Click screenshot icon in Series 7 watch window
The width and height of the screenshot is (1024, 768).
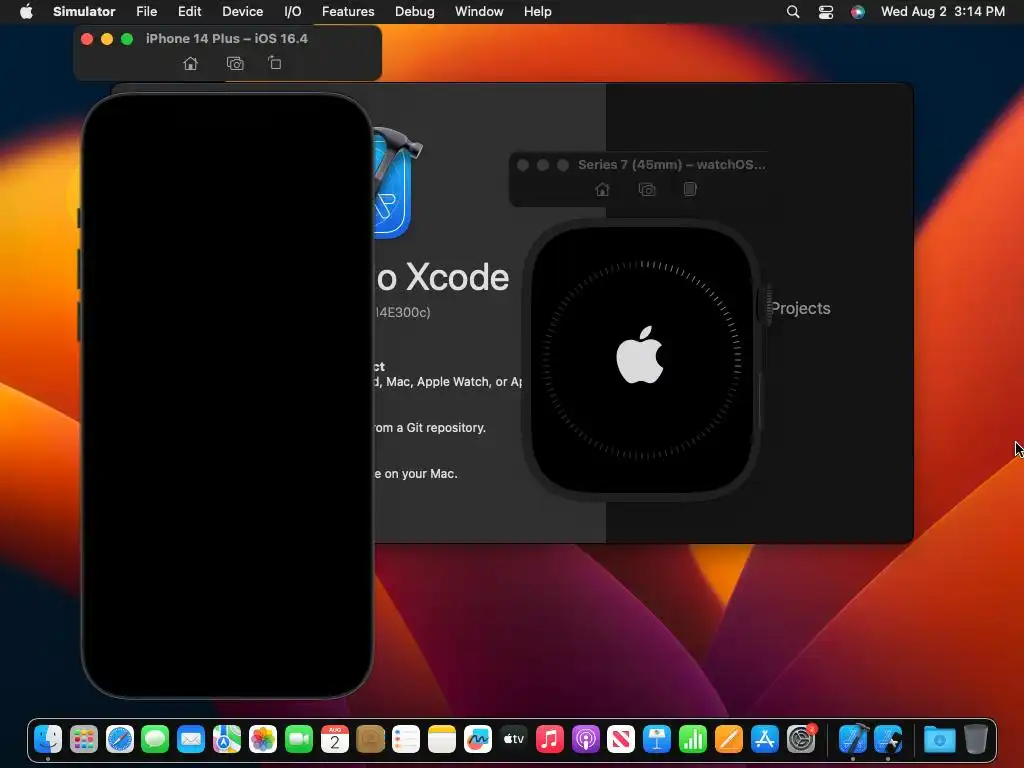(x=647, y=189)
